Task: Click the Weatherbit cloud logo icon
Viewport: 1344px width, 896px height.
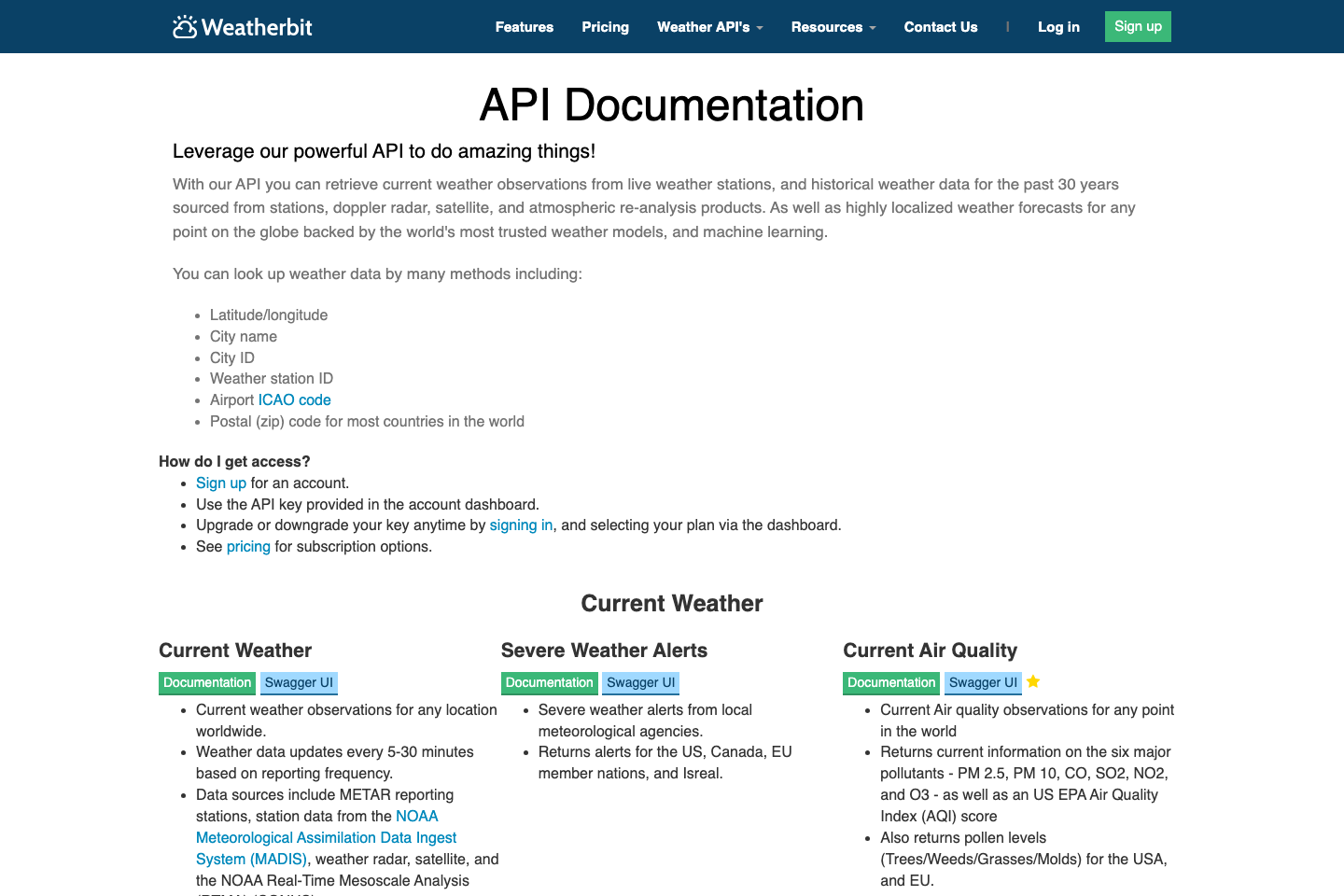Action: pyautogui.click(x=183, y=26)
